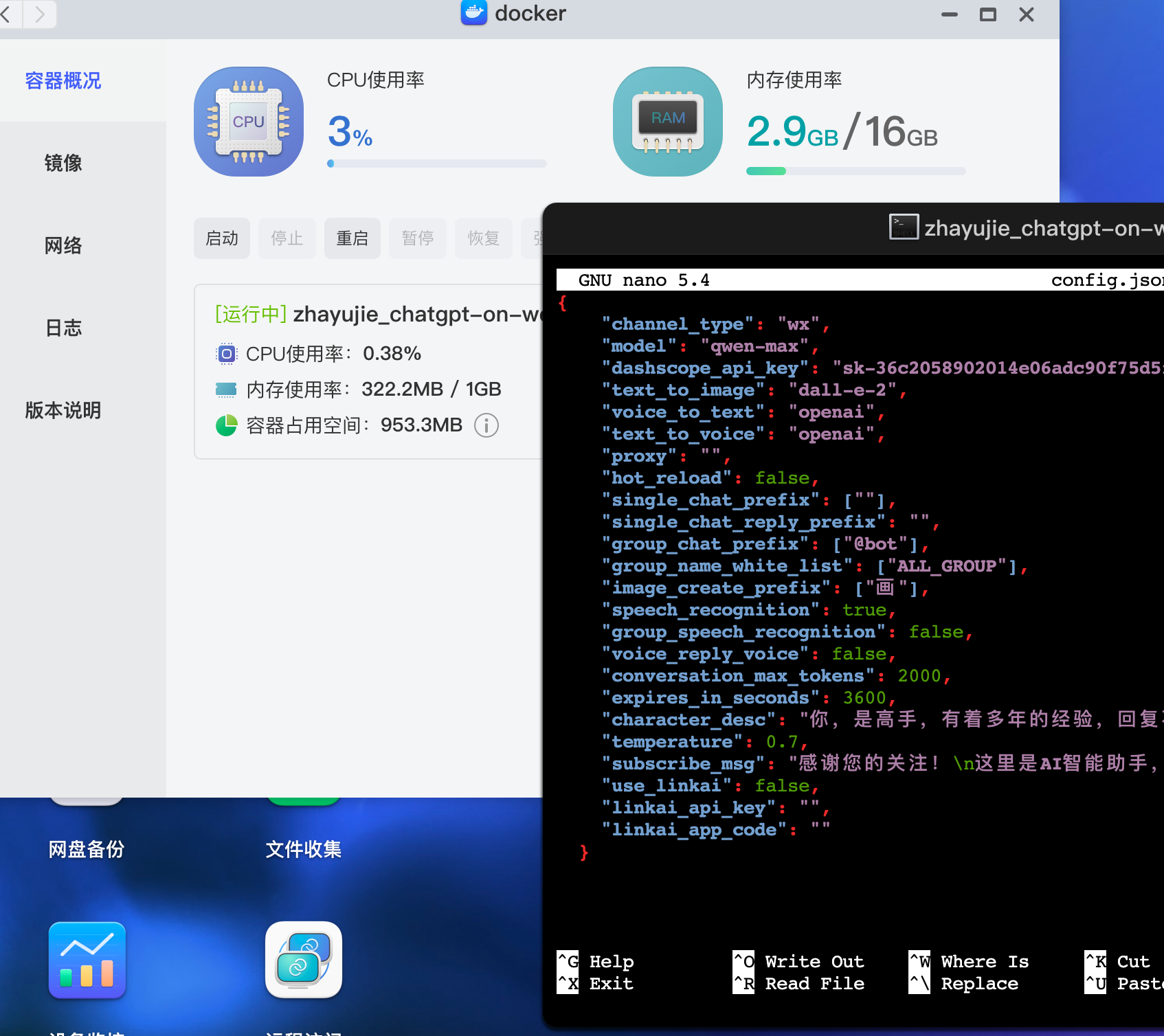Click the Docker whale icon in title bar

(x=474, y=12)
